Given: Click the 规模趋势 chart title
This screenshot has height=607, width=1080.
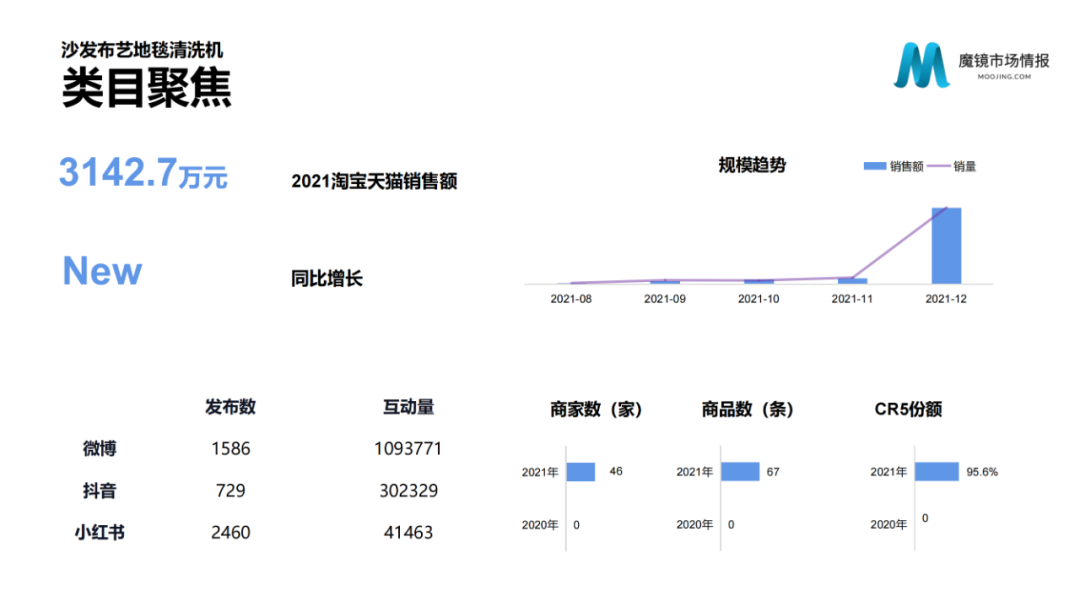Looking at the screenshot, I should pos(752,165).
